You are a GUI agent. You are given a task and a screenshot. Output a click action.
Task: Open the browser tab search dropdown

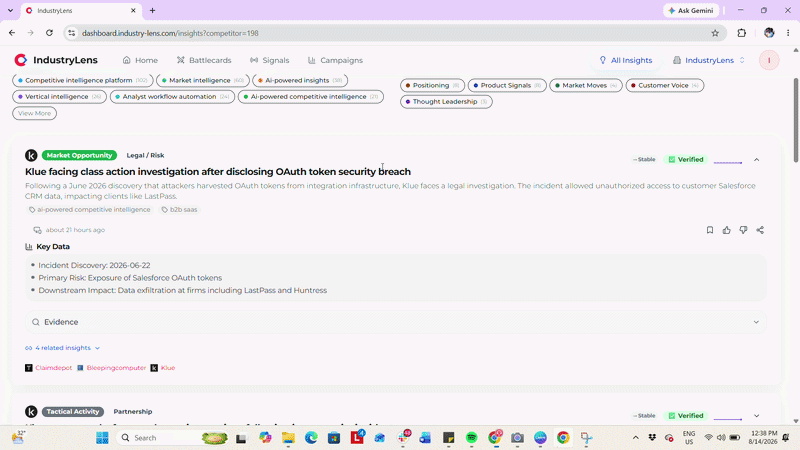click(10, 10)
